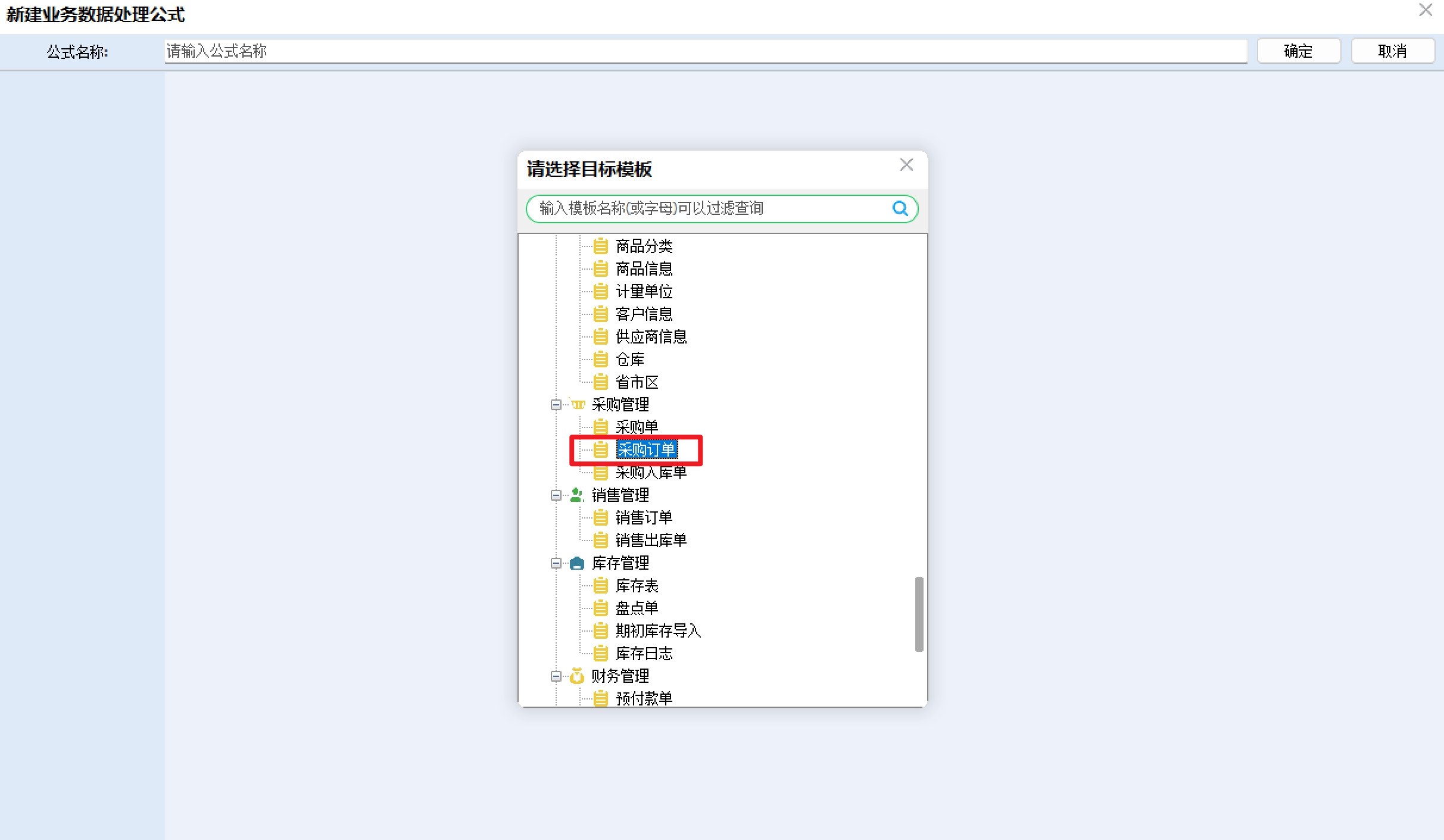Click the 采购管理 cart folder icon
The image size is (1444, 840).
pos(577,404)
